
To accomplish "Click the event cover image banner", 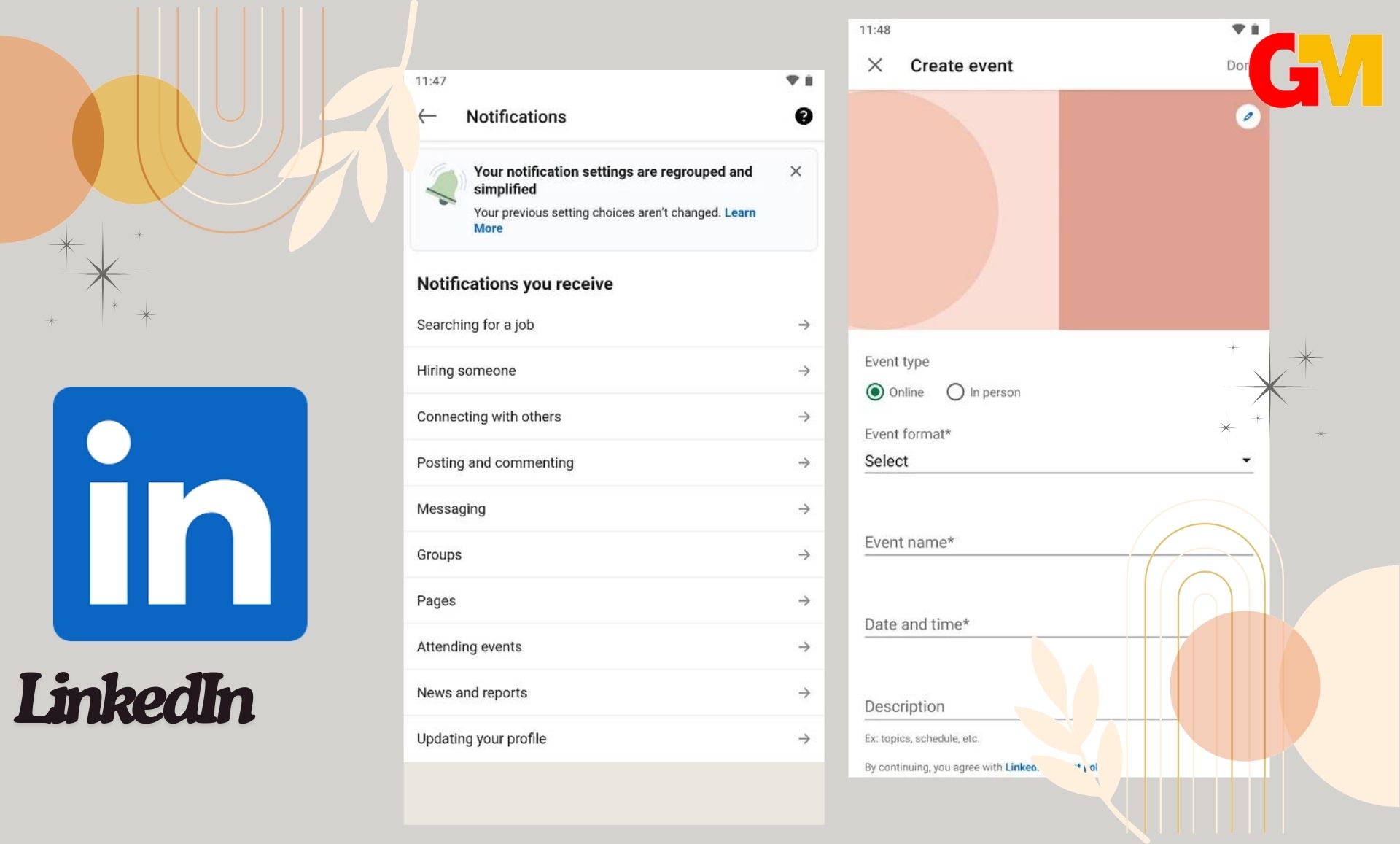I will [1058, 210].
